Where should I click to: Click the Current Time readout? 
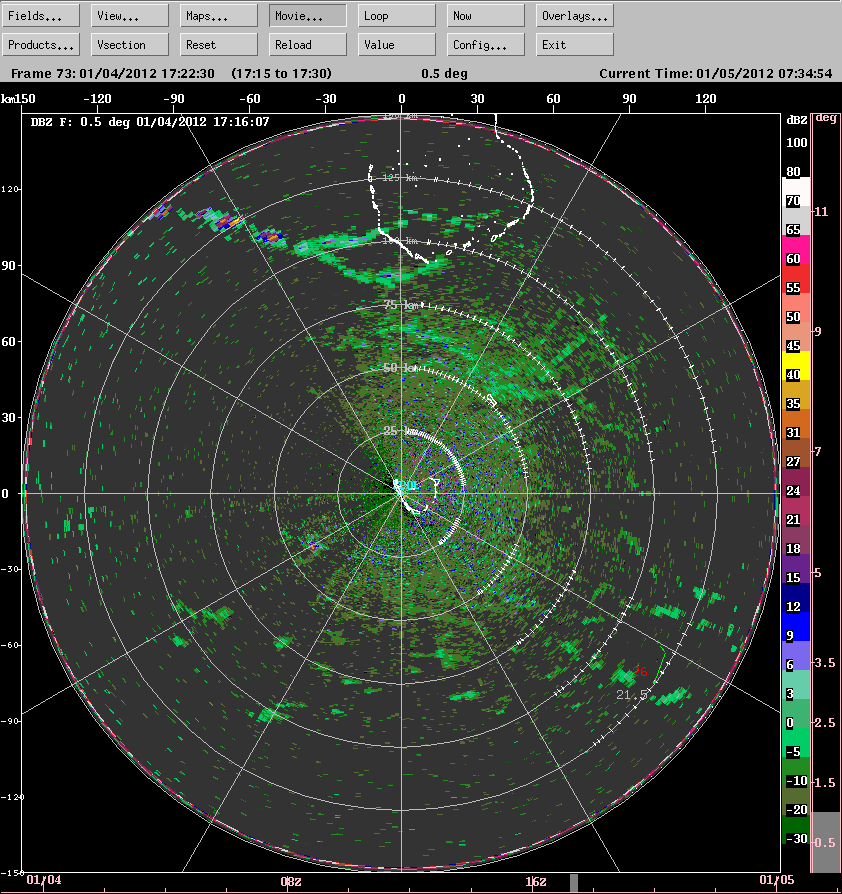click(715, 74)
